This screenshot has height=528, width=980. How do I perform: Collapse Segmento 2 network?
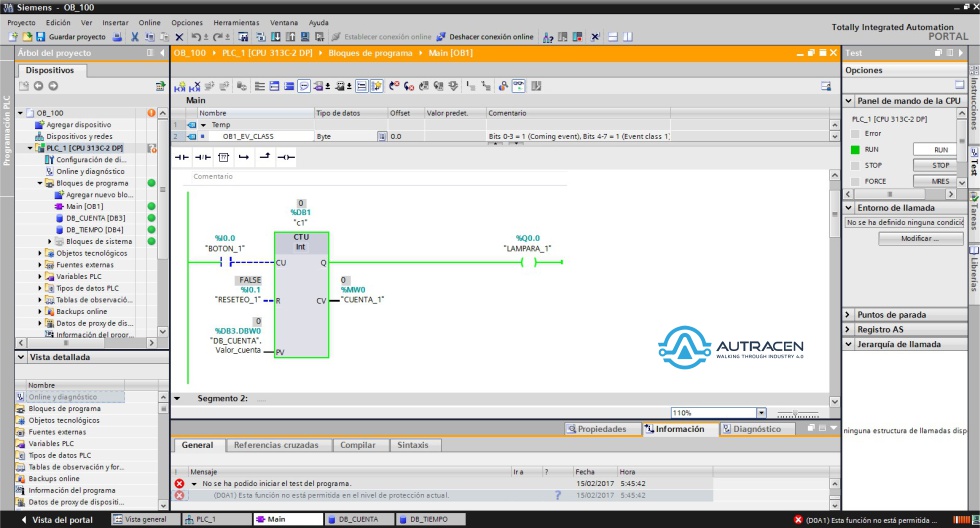[x=177, y=398]
